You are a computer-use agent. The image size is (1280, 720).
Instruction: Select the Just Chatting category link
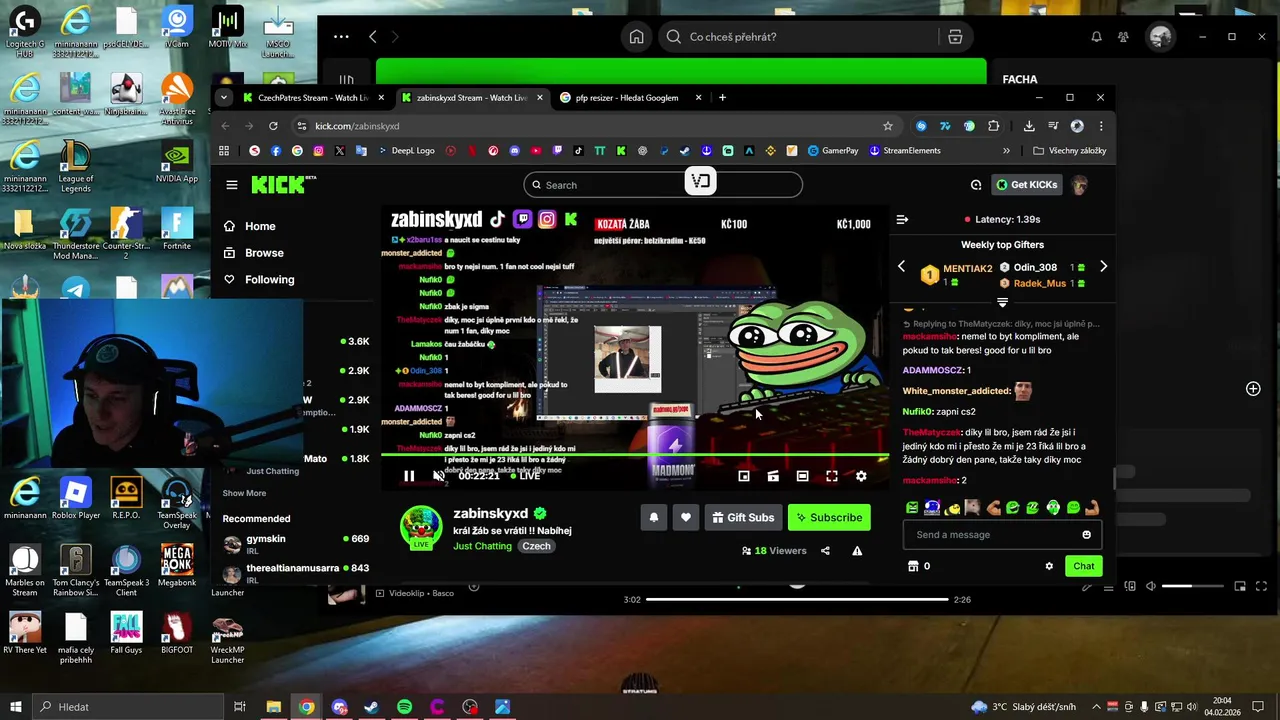(x=482, y=546)
